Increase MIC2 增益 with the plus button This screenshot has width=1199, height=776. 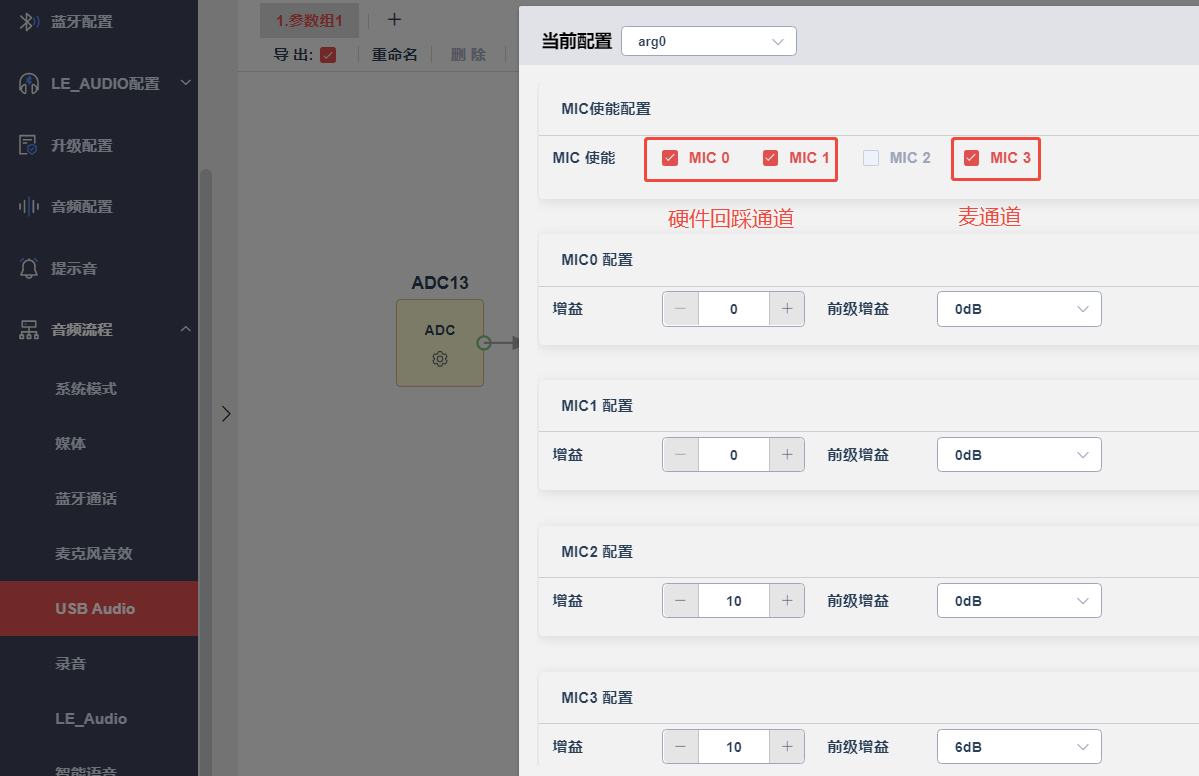click(787, 601)
